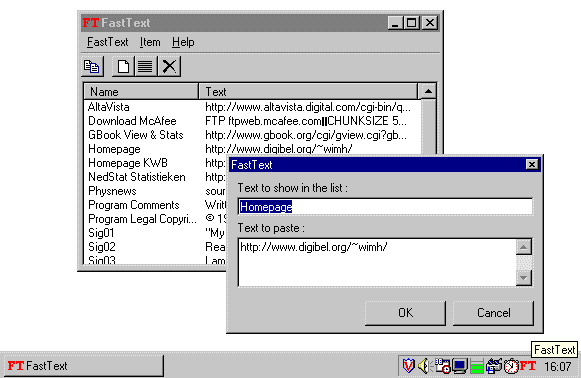This screenshot has width=581, height=378.
Task: Open the Item menu
Action: (x=150, y=42)
